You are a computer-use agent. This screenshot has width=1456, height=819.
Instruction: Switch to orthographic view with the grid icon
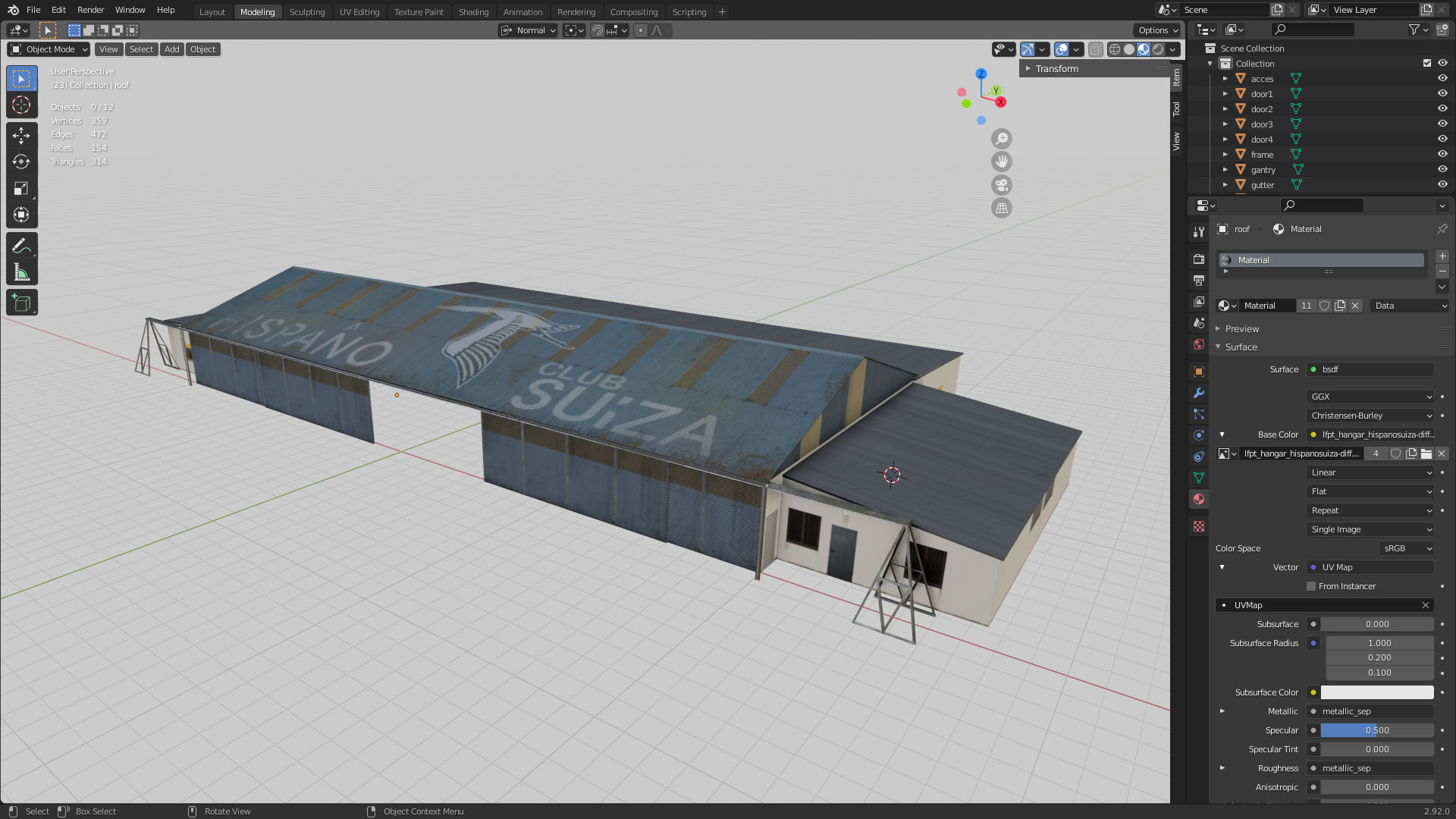[x=1002, y=208]
